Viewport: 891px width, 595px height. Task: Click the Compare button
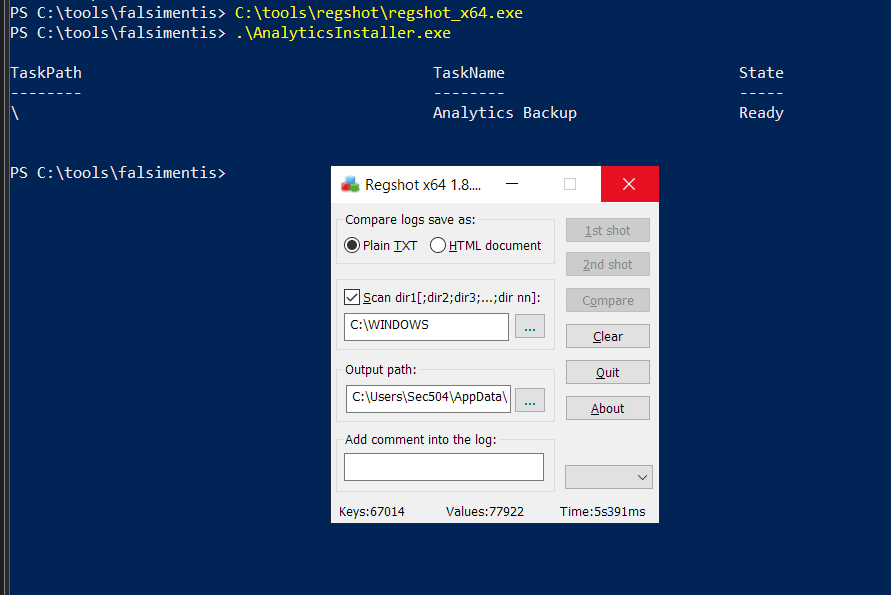pyautogui.click(x=607, y=300)
